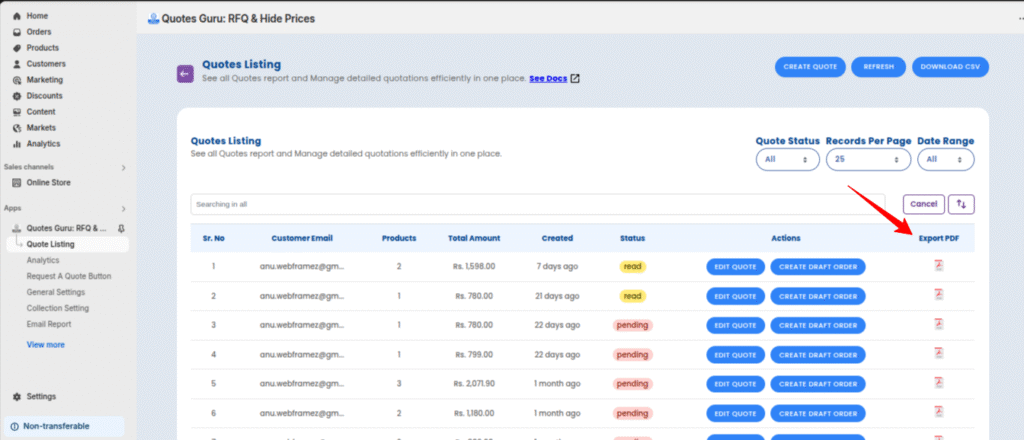Click Edit Quote for row 1

pyautogui.click(x=735, y=267)
